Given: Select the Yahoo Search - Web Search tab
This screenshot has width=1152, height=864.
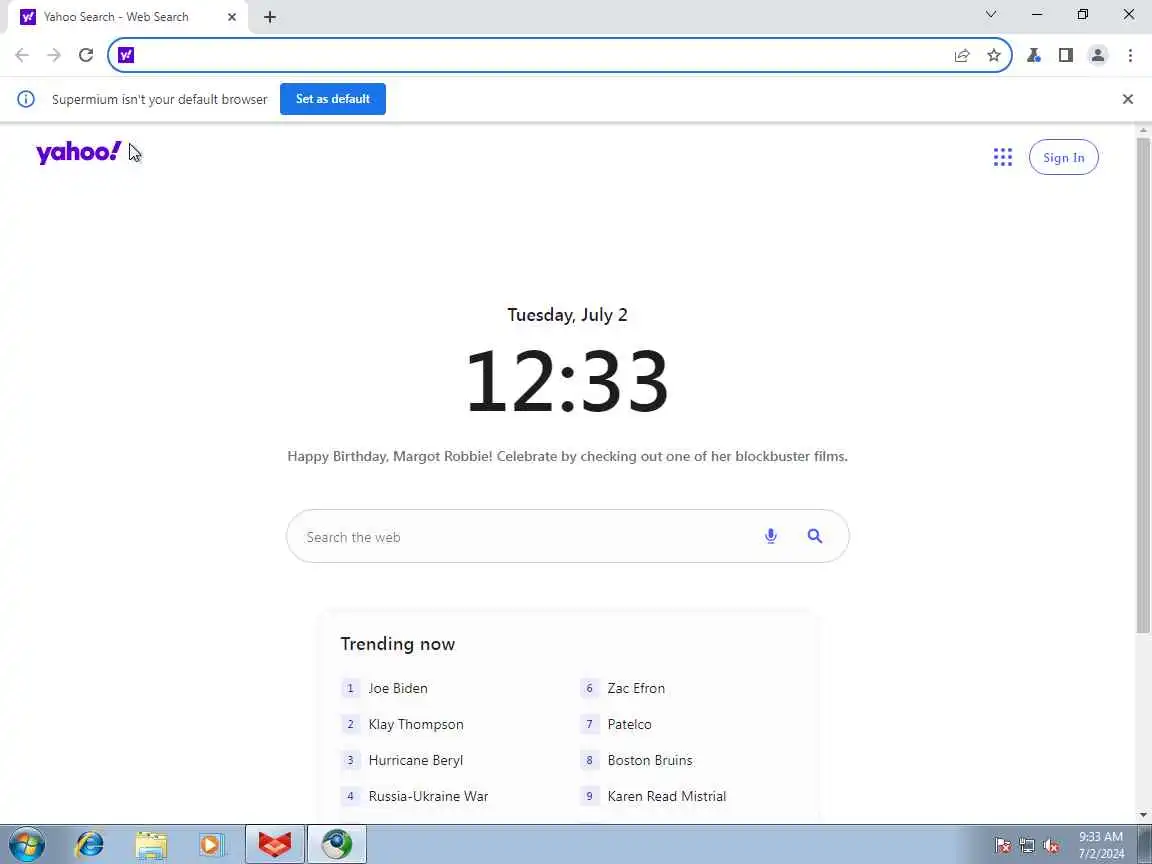Looking at the screenshot, I should [128, 17].
